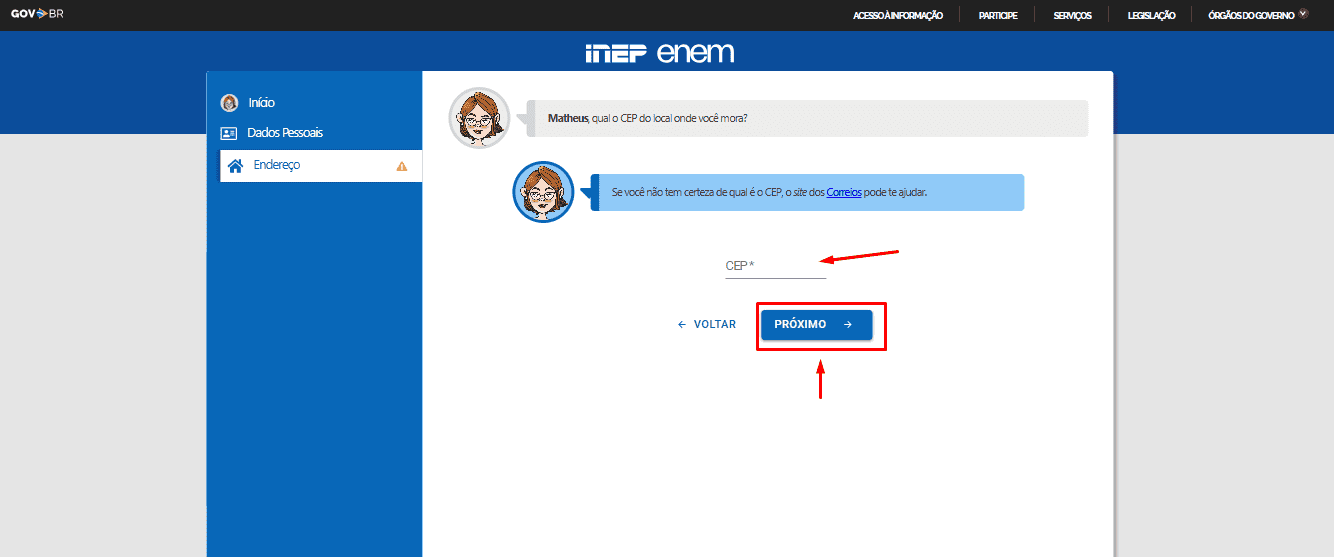This screenshot has height=557, width=1334.
Task: Open the Serviços menu item
Action: (x=1072, y=15)
